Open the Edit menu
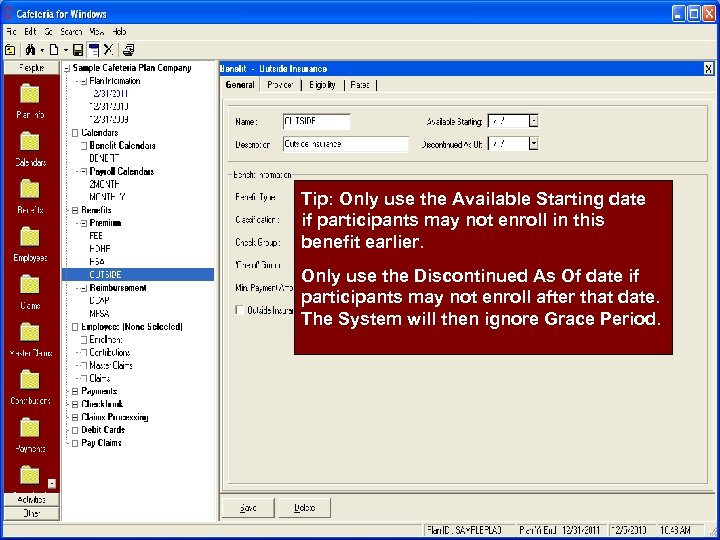720x540 pixels. (30, 32)
